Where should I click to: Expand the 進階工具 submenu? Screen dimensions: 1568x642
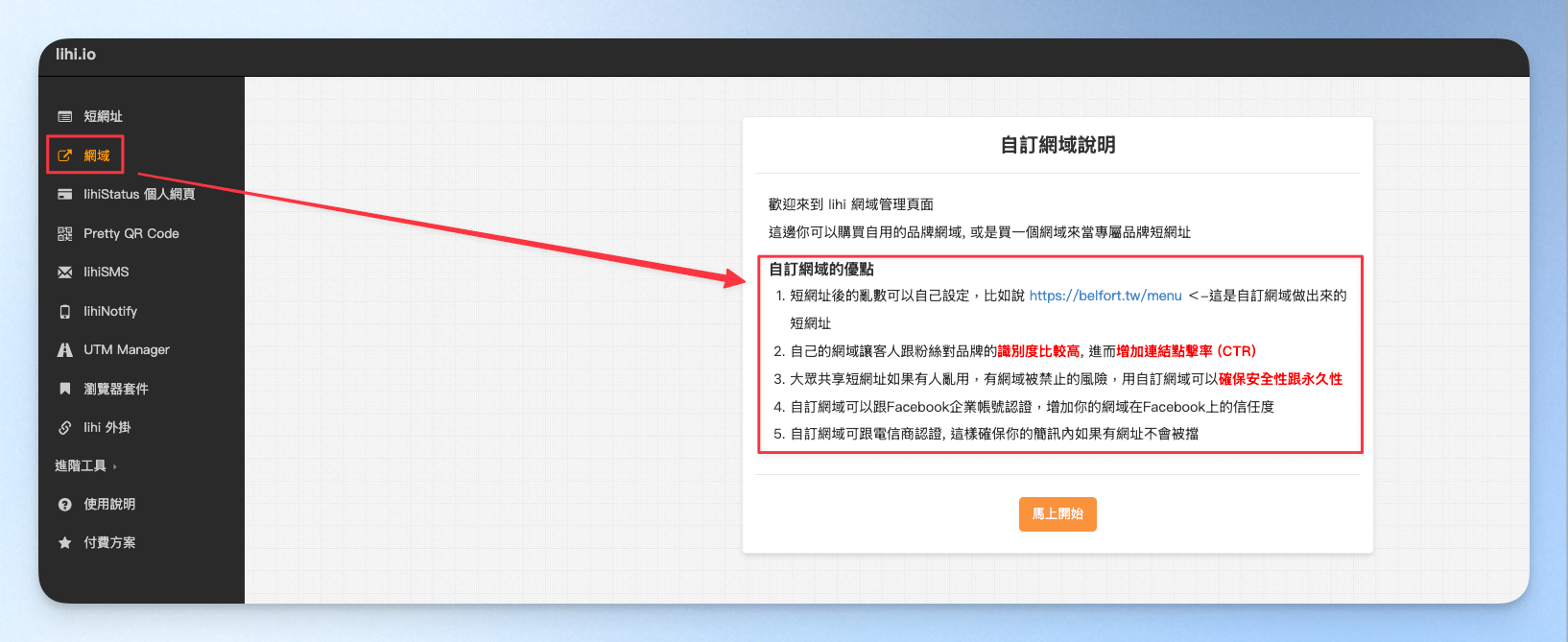(x=85, y=466)
